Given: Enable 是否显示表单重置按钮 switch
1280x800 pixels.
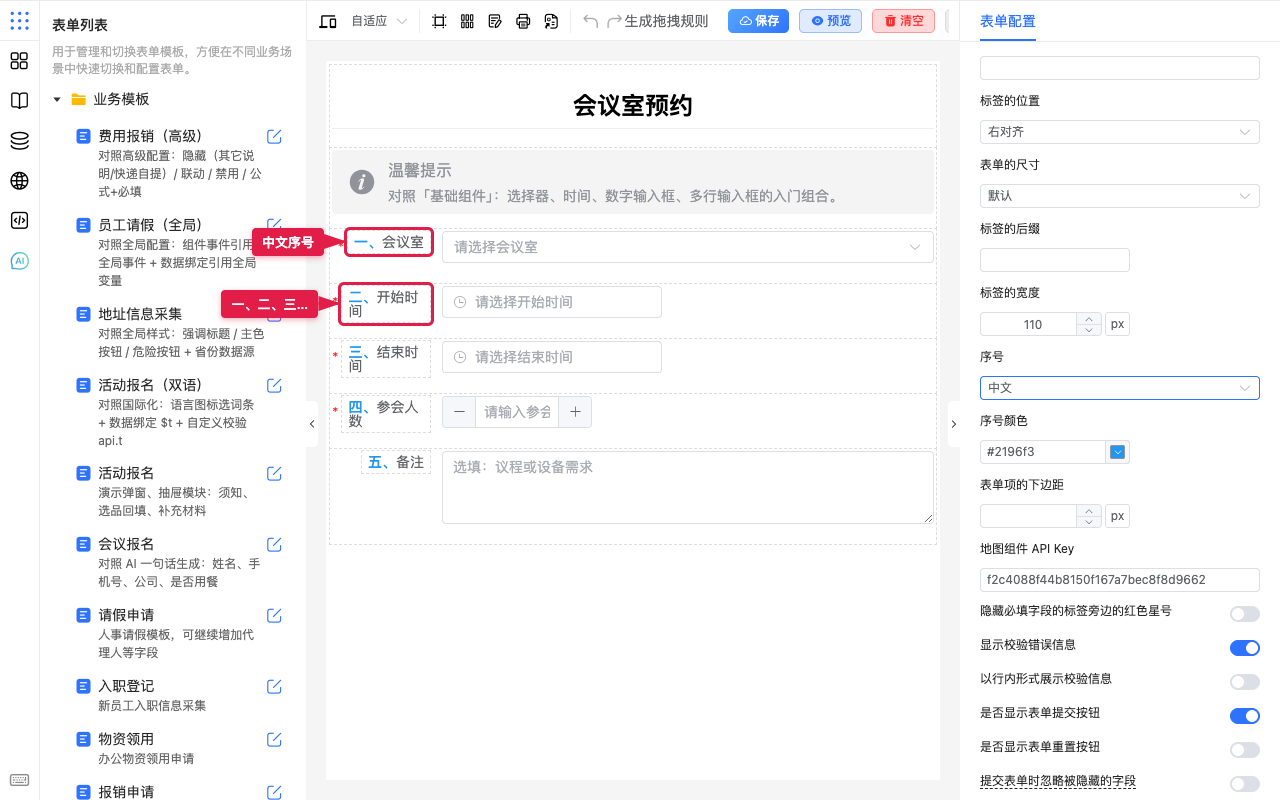Looking at the screenshot, I should point(1245,750).
